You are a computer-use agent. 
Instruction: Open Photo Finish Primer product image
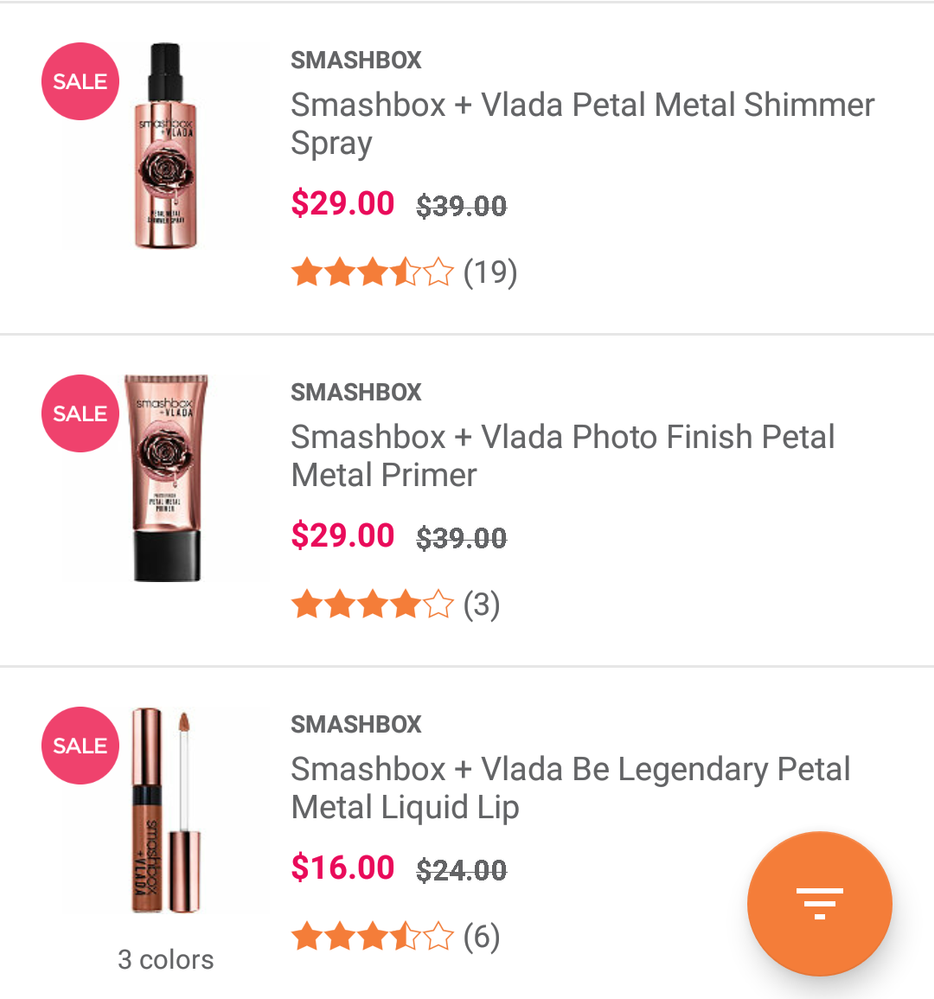tap(166, 478)
